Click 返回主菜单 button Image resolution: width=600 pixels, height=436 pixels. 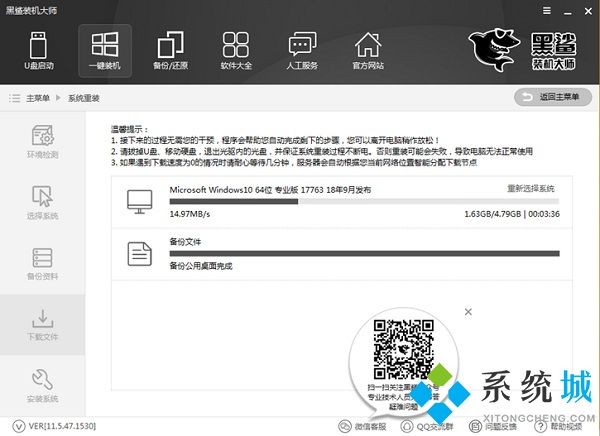[553, 97]
